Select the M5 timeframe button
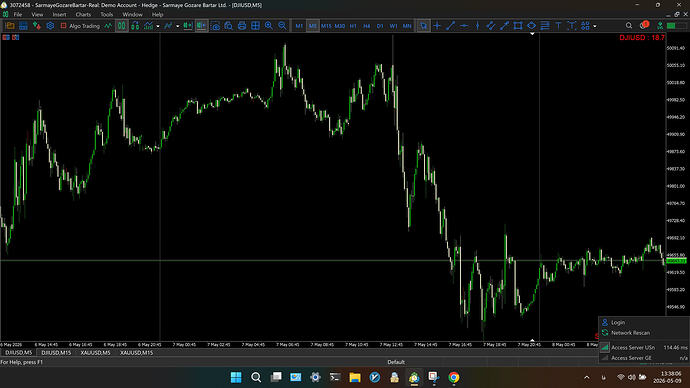 pos(312,26)
